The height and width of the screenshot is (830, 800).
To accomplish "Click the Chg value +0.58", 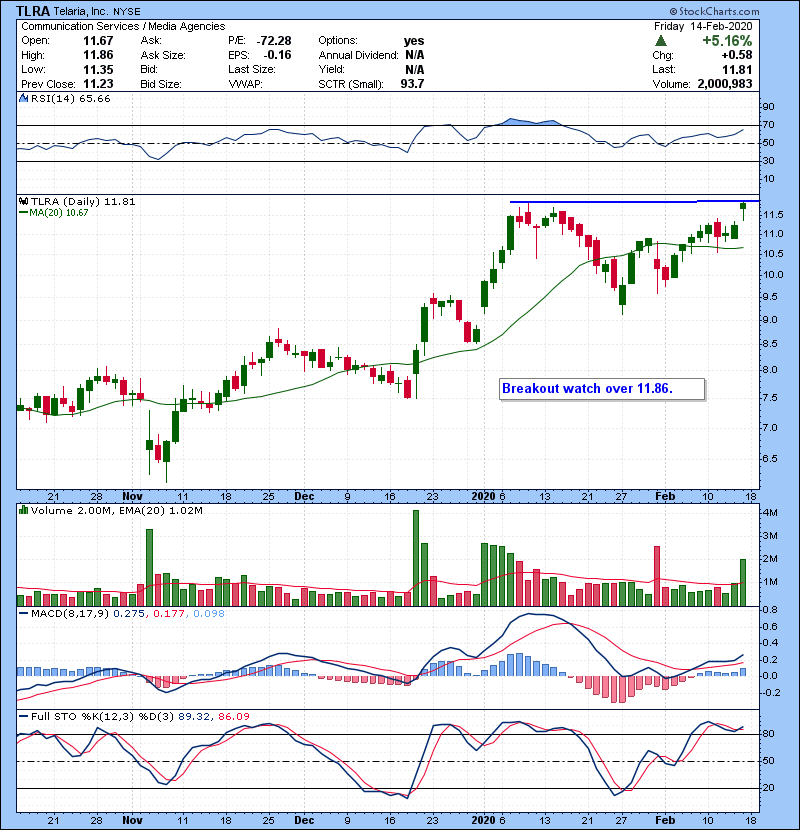I will pyautogui.click(x=736, y=55).
